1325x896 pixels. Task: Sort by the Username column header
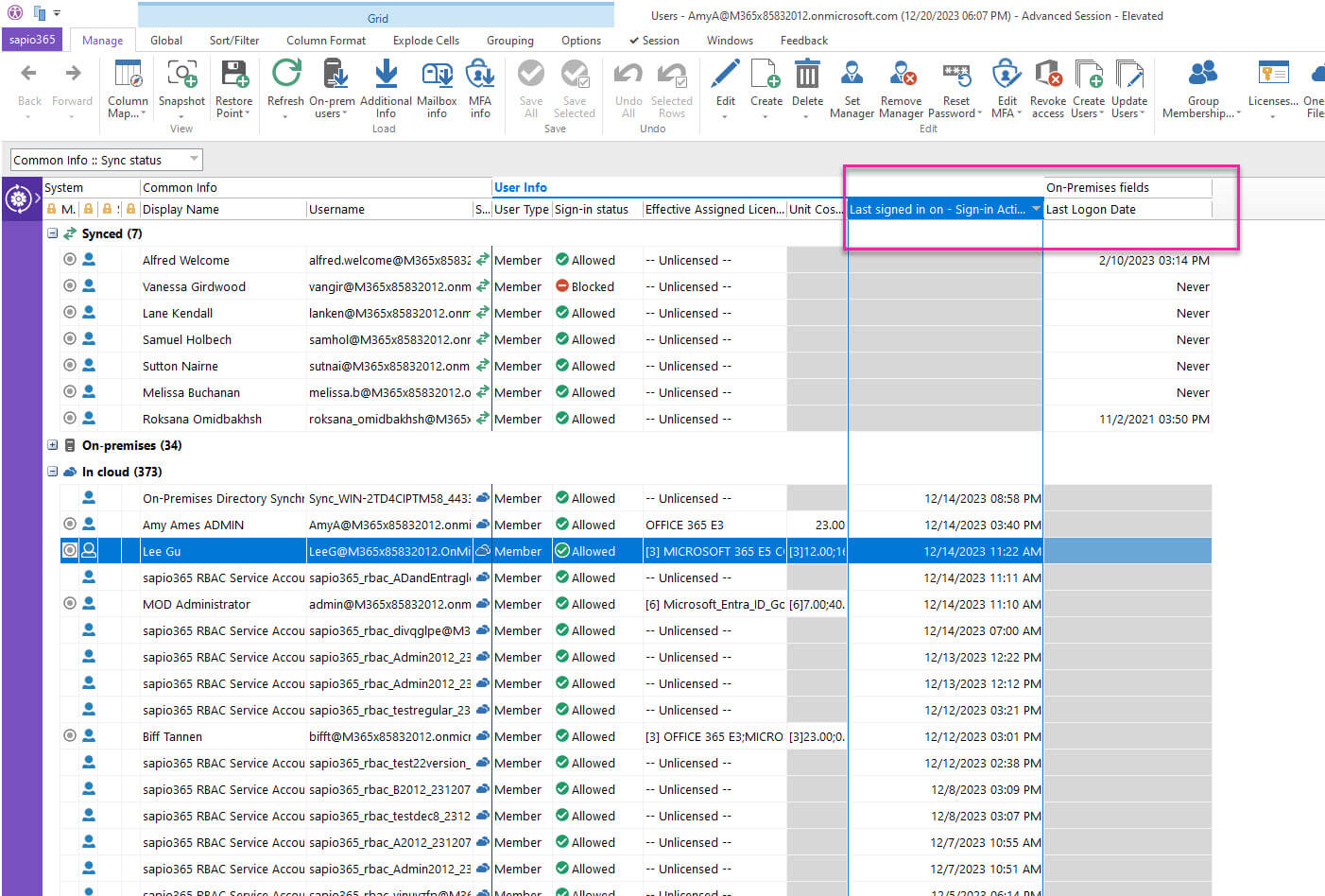pos(389,209)
